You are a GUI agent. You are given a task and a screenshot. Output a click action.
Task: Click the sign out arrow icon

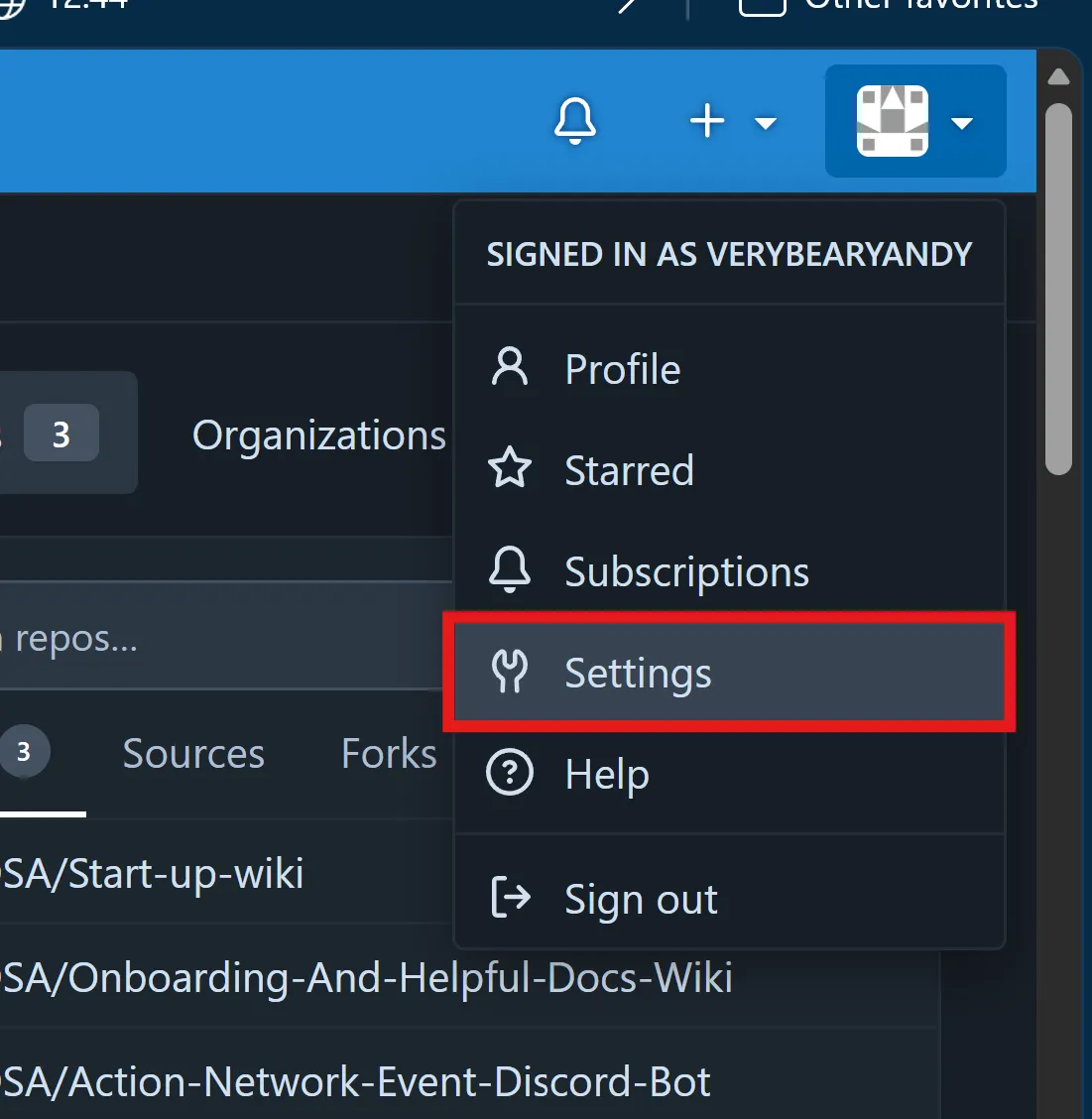[x=511, y=897]
